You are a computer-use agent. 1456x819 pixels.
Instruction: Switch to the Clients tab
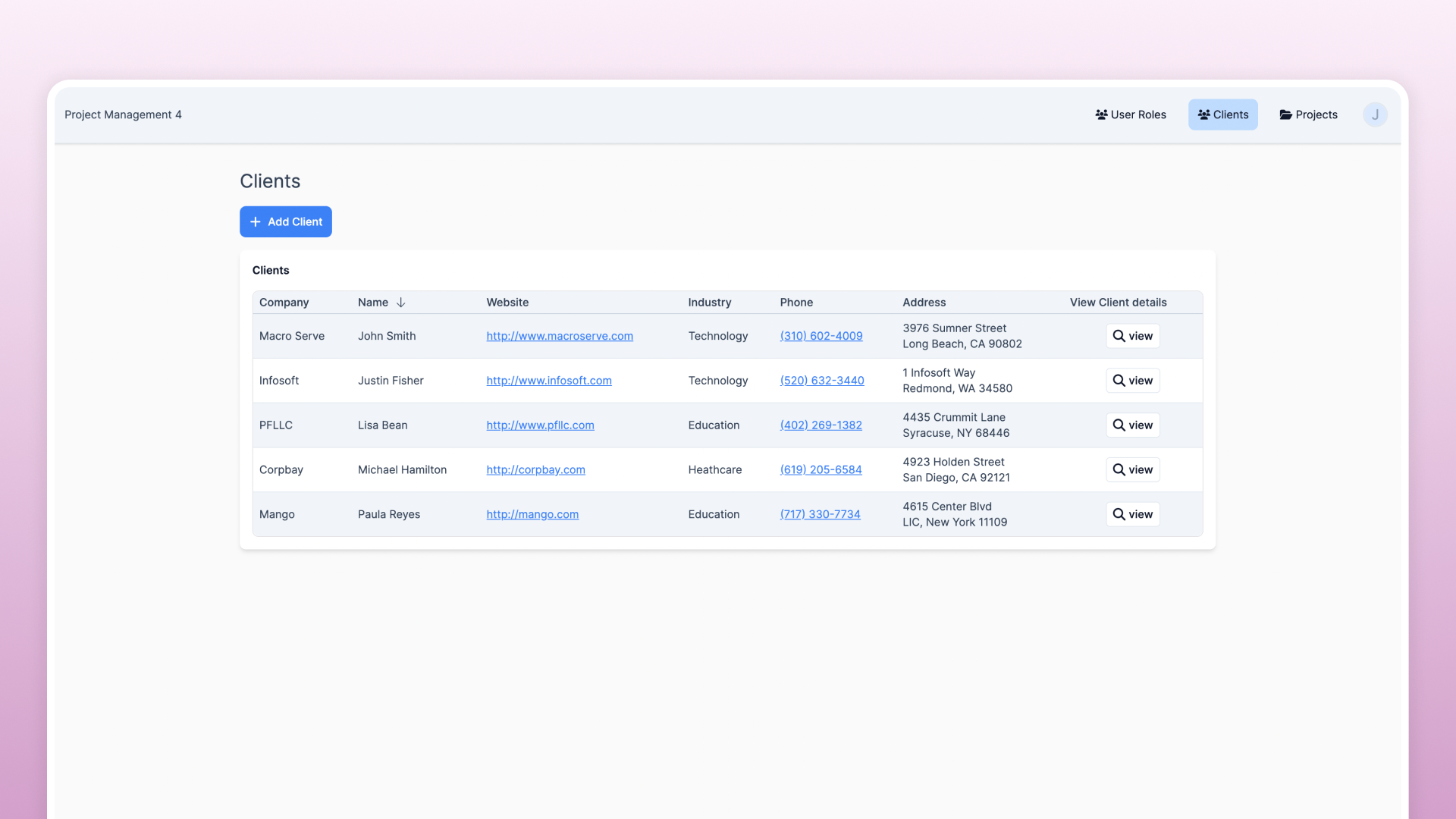1222,115
